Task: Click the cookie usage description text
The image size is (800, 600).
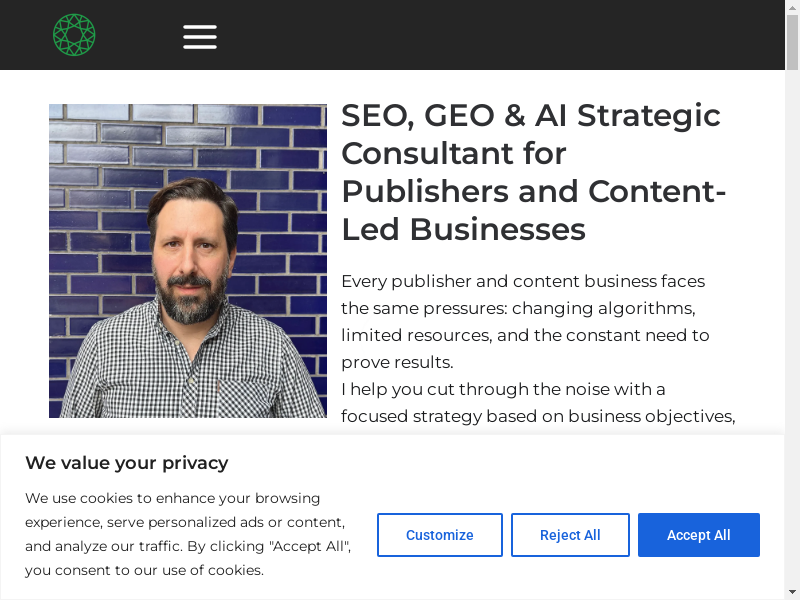Action: click(187, 534)
